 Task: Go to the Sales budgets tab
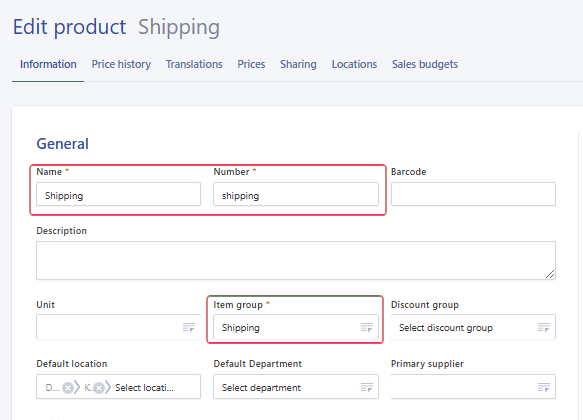425,64
